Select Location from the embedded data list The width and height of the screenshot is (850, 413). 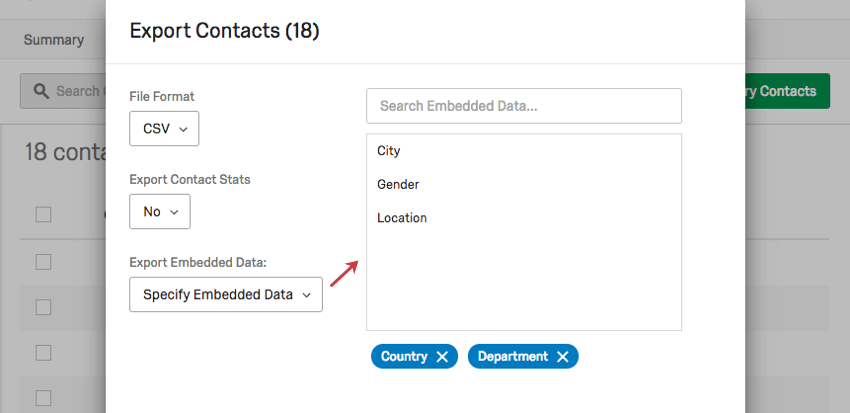click(x=402, y=218)
